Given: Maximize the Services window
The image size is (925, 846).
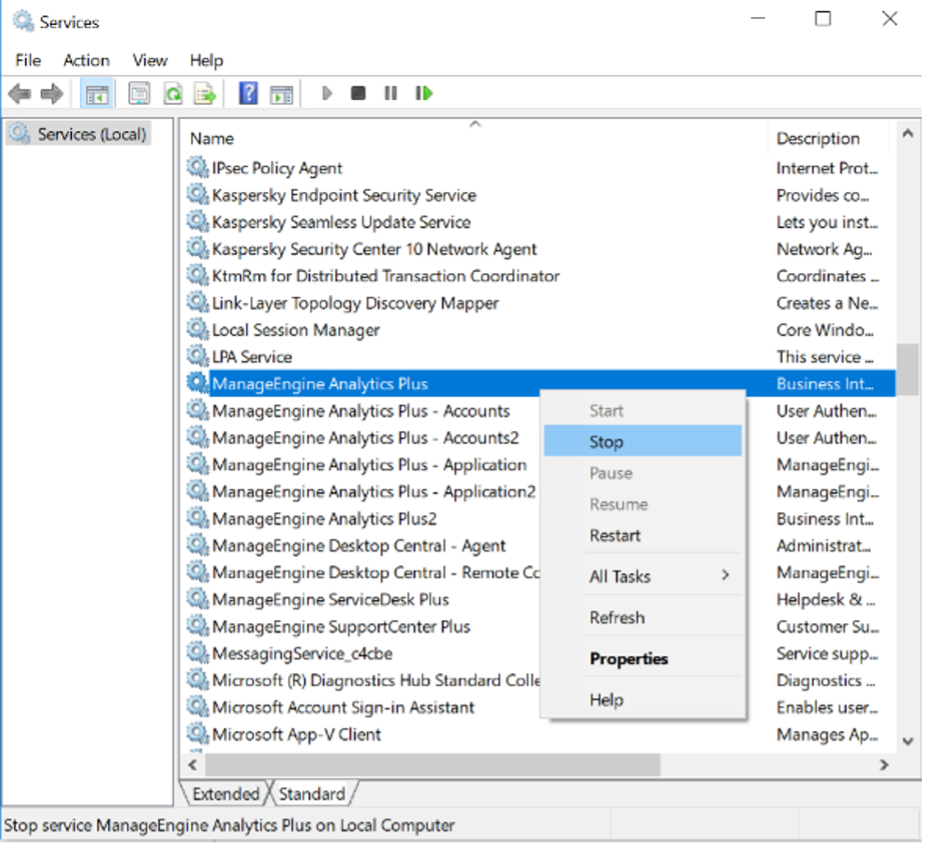Looking at the screenshot, I should click(x=822, y=19).
